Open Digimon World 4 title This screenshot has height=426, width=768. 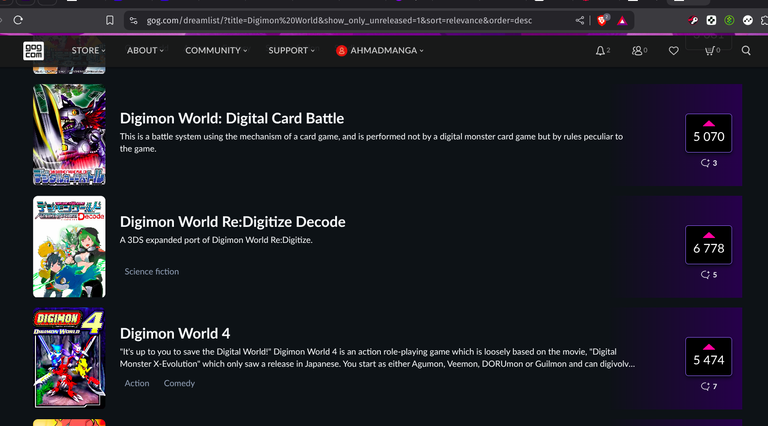175,333
